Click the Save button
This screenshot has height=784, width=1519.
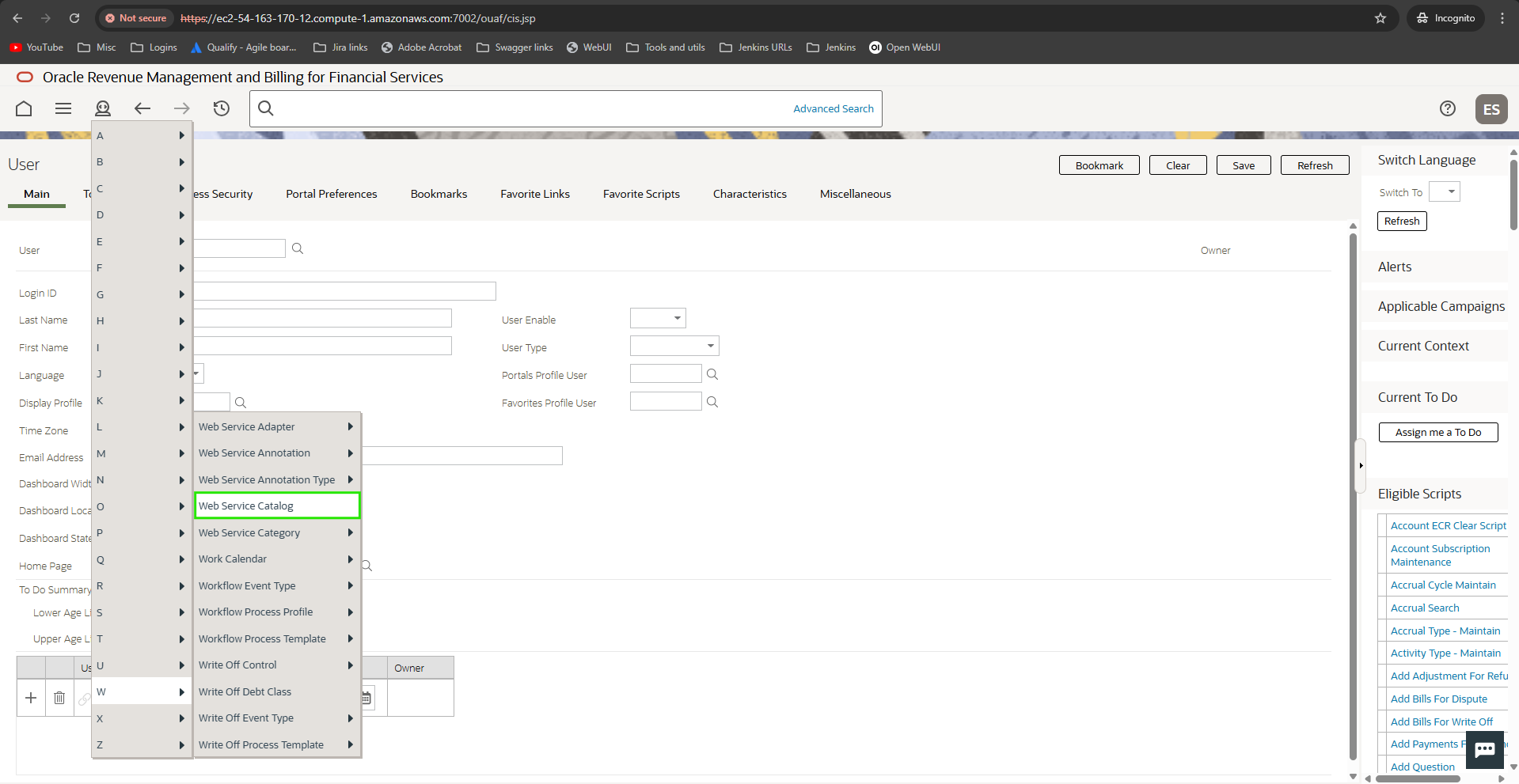coord(1243,165)
